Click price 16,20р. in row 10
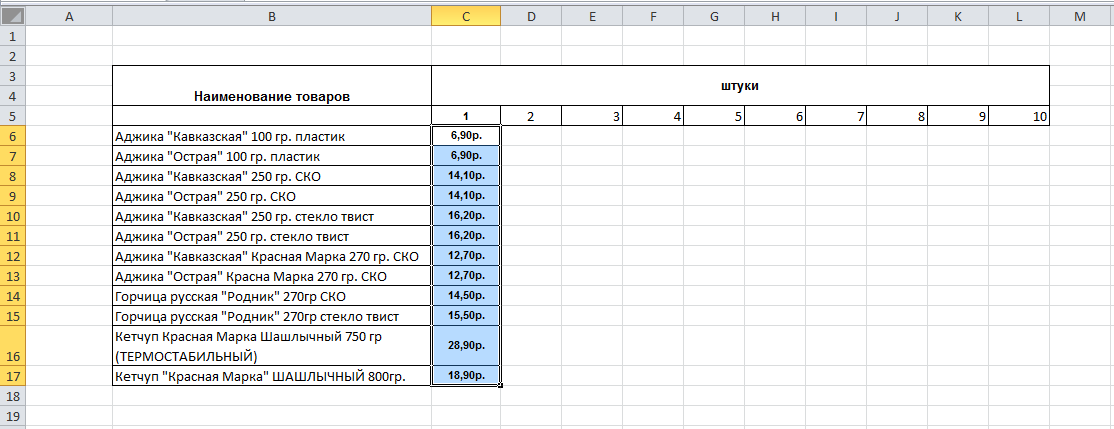Viewport: 1114px width, 429px height. (x=466, y=216)
